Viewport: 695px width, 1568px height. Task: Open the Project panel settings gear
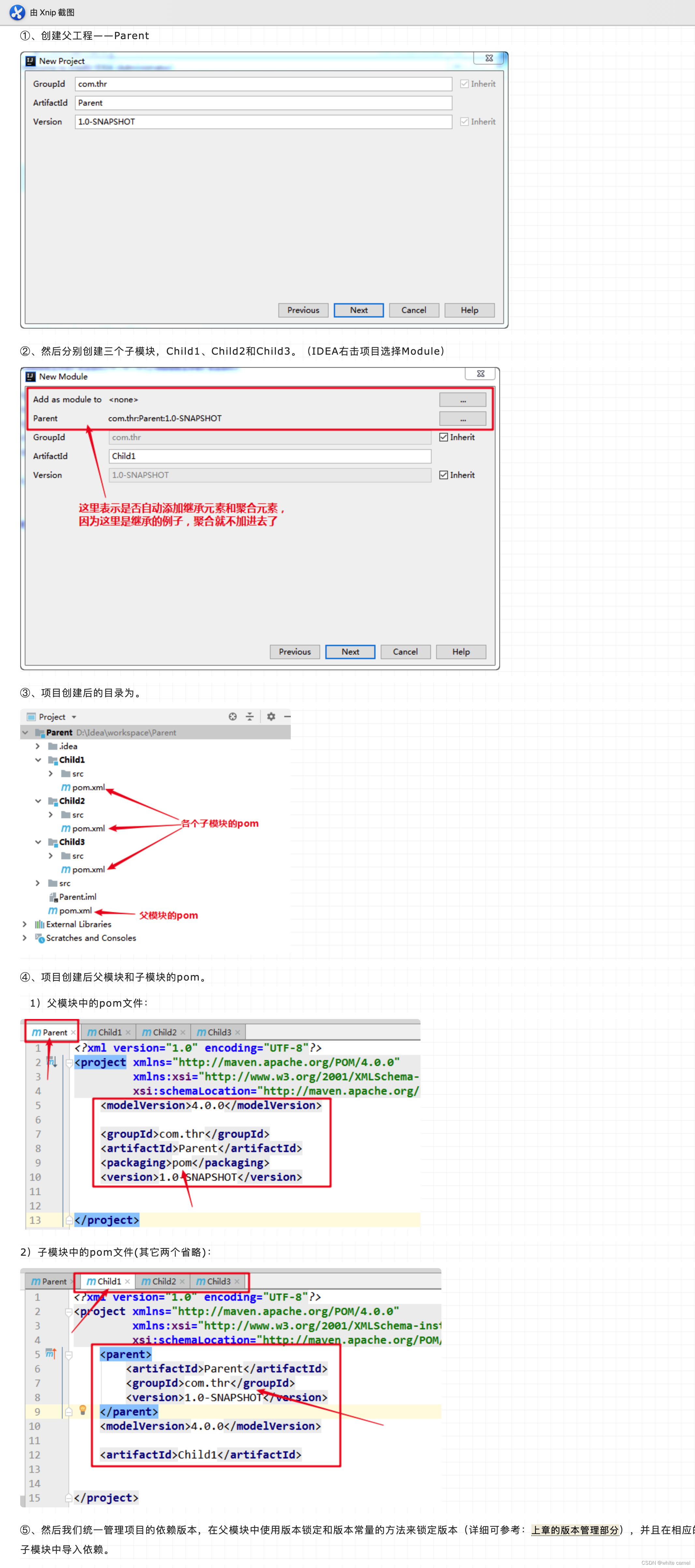click(271, 717)
